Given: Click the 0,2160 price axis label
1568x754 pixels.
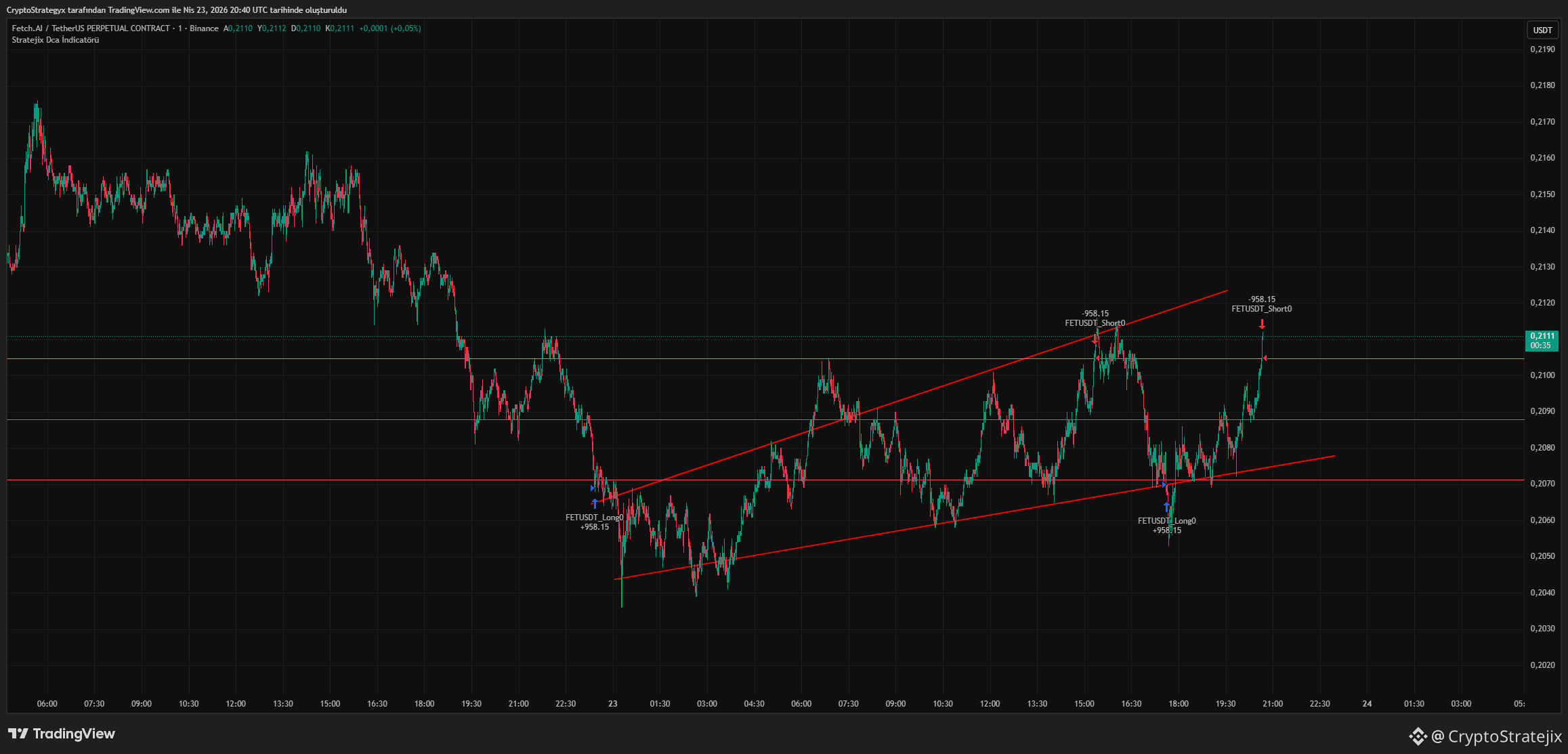Looking at the screenshot, I should [x=1542, y=158].
